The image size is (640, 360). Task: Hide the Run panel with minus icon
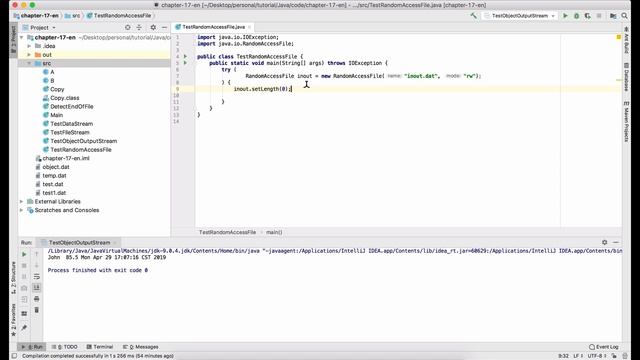click(616, 242)
